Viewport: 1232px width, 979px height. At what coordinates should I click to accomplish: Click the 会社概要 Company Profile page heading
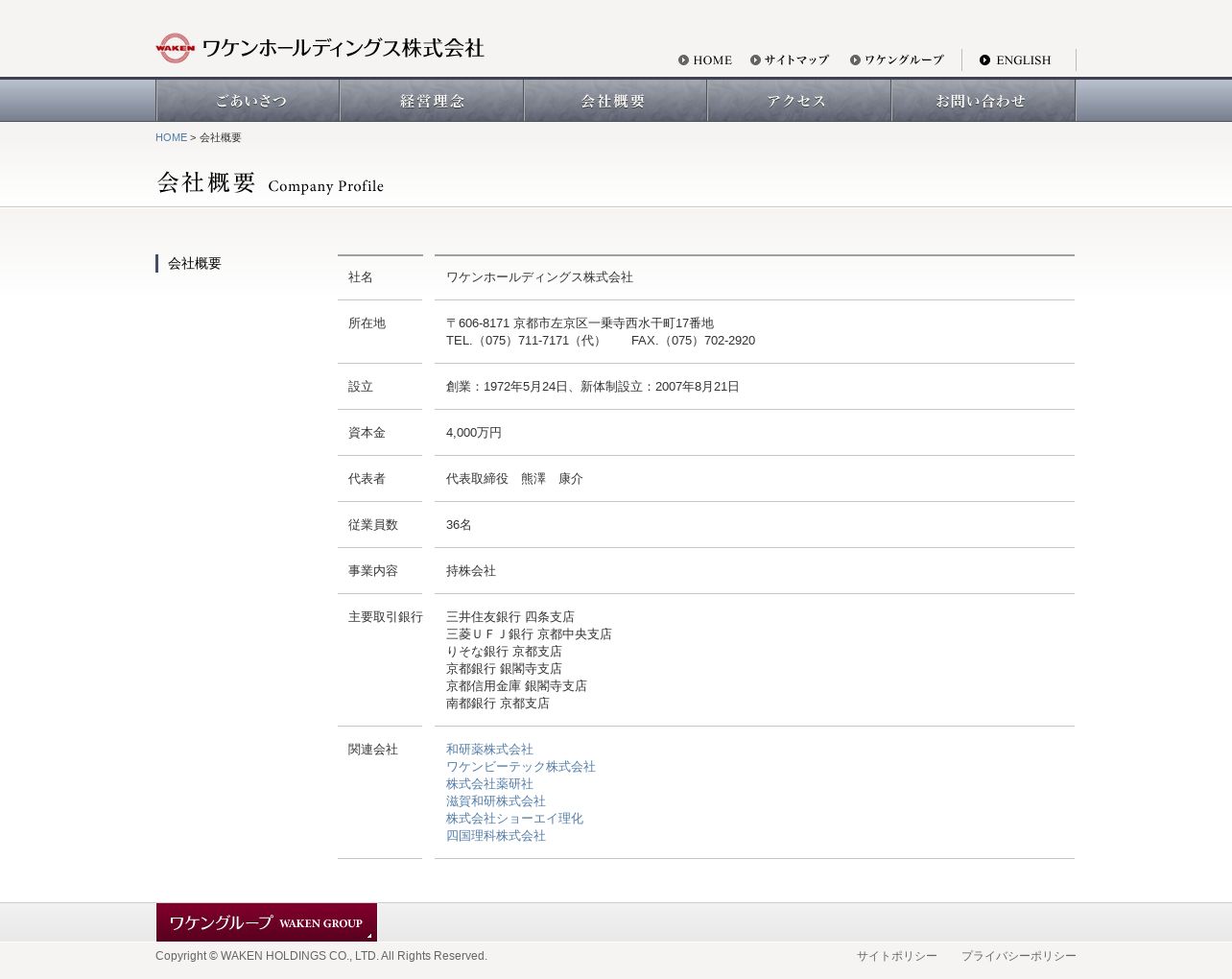pos(270,182)
